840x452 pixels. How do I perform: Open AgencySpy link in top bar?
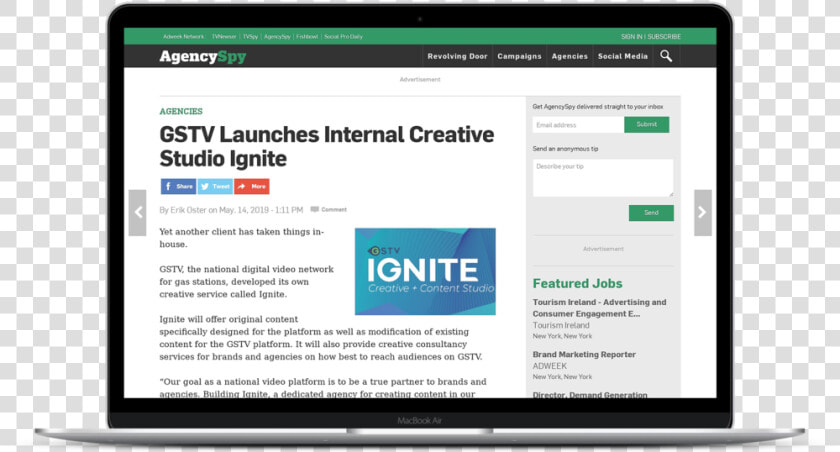point(277,36)
